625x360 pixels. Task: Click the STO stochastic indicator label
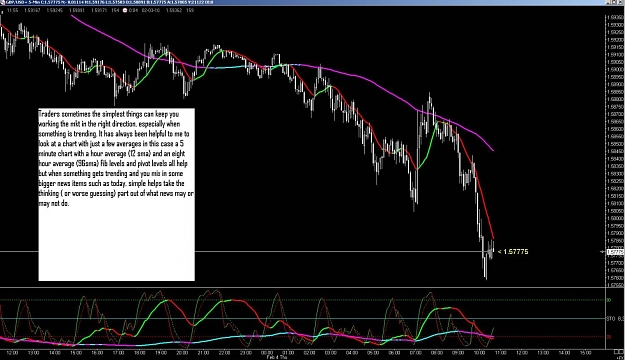click(x=611, y=319)
